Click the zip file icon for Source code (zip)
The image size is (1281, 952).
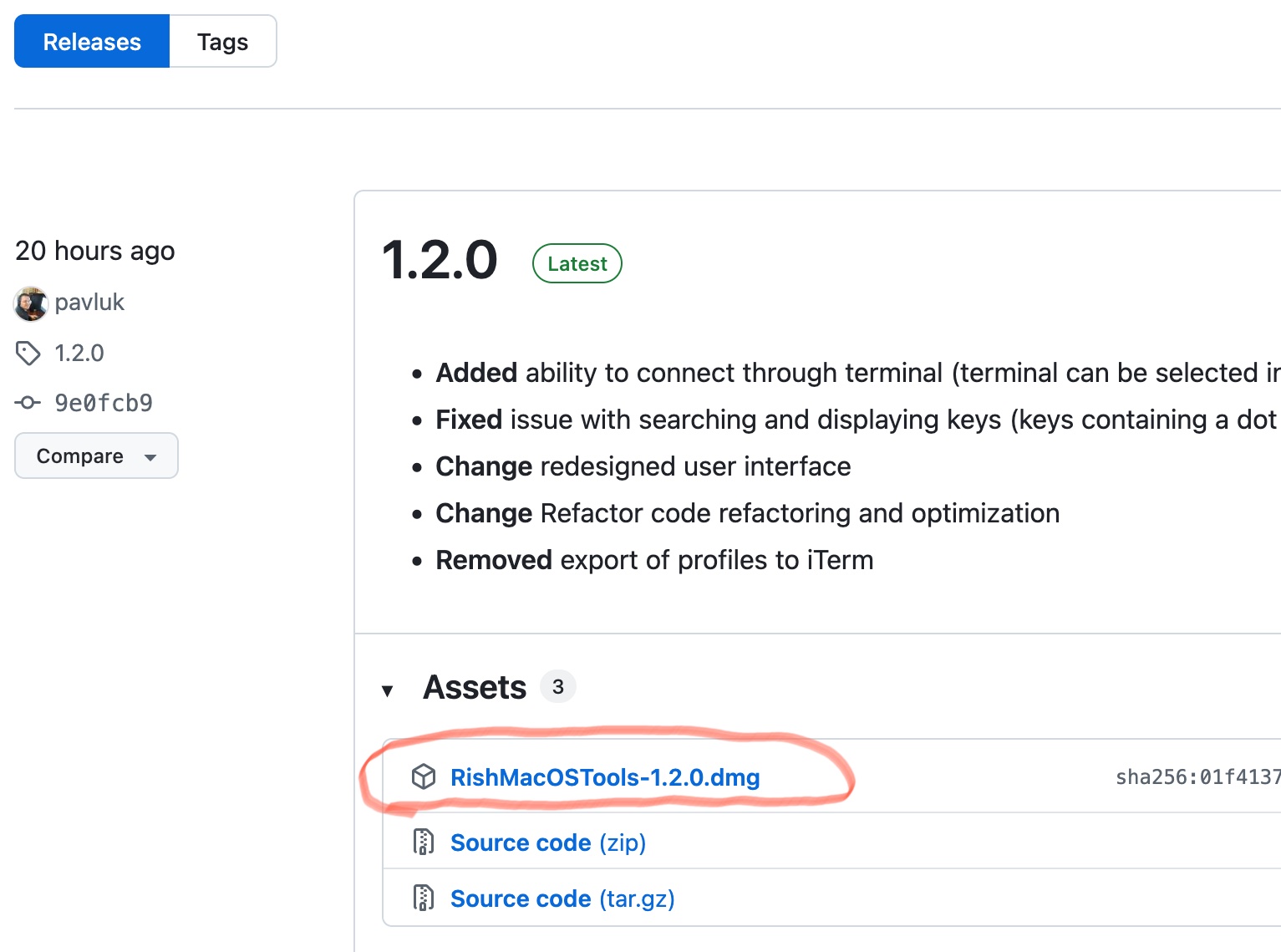pyautogui.click(x=424, y=842)
